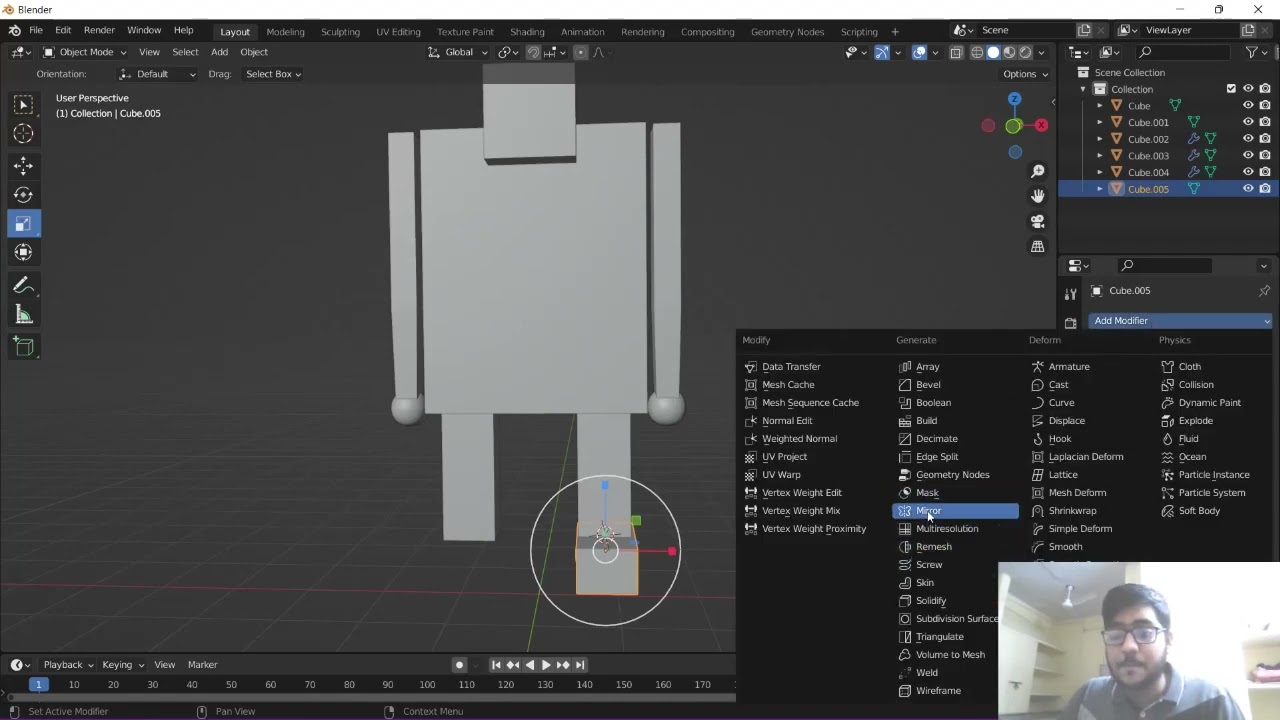Screen dimensions: 1280x720
Task: Click the viewport zoom magnifier icon
Action: tap(1038, 171)
